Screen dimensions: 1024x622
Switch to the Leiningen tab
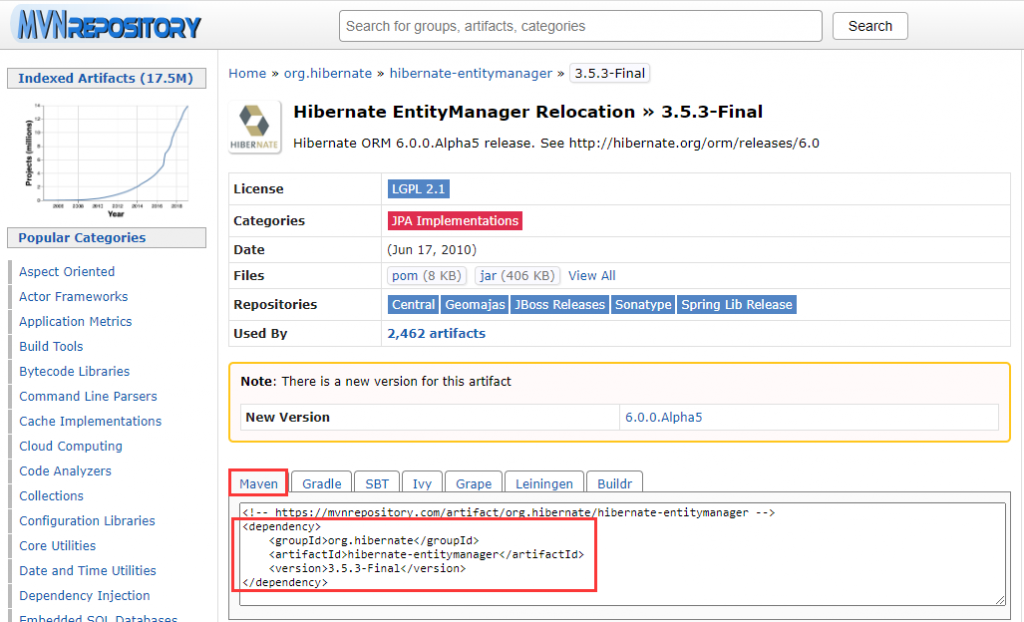[x=544, y=483]
